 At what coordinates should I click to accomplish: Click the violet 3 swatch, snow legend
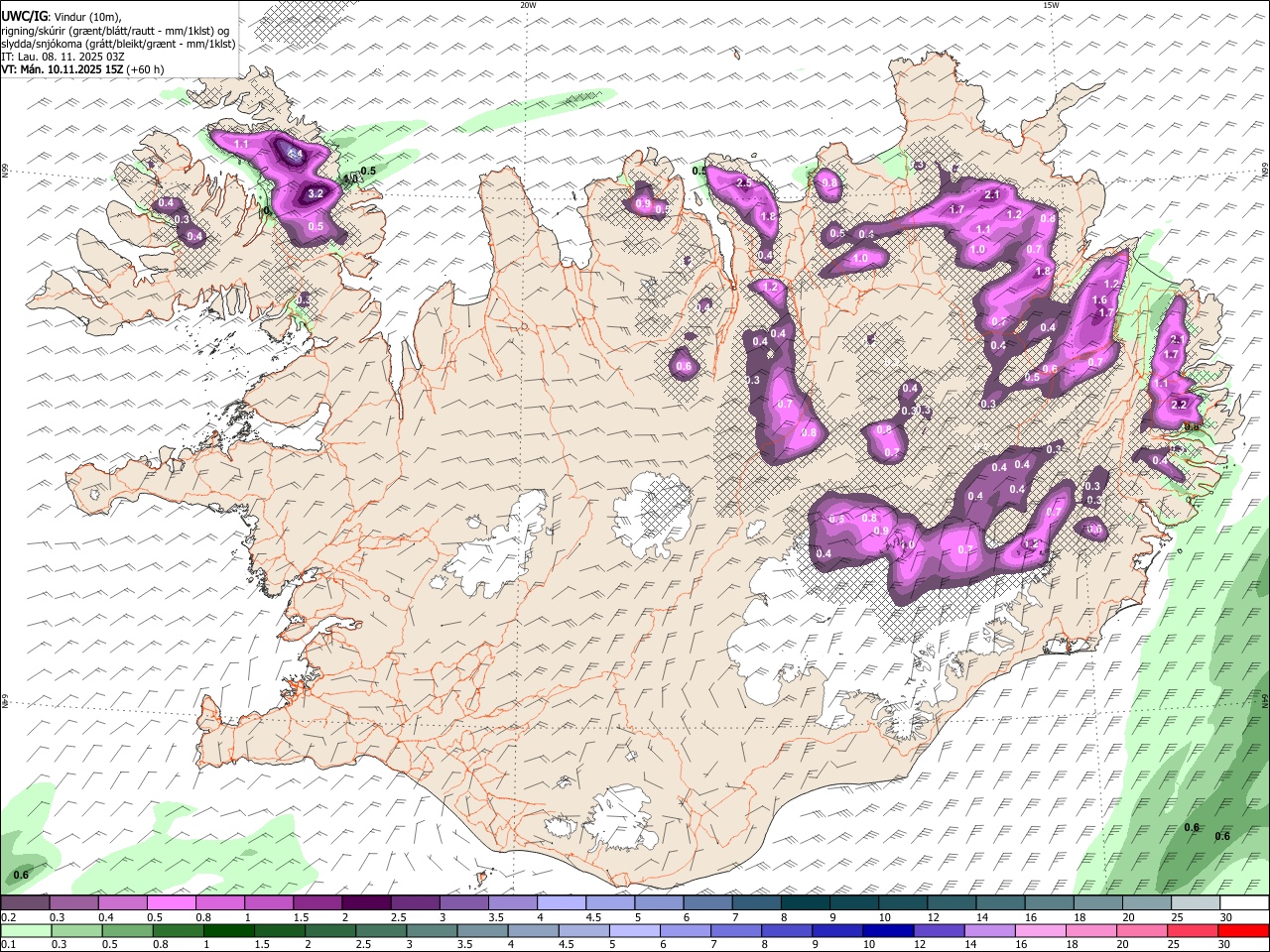pos(463,902)
